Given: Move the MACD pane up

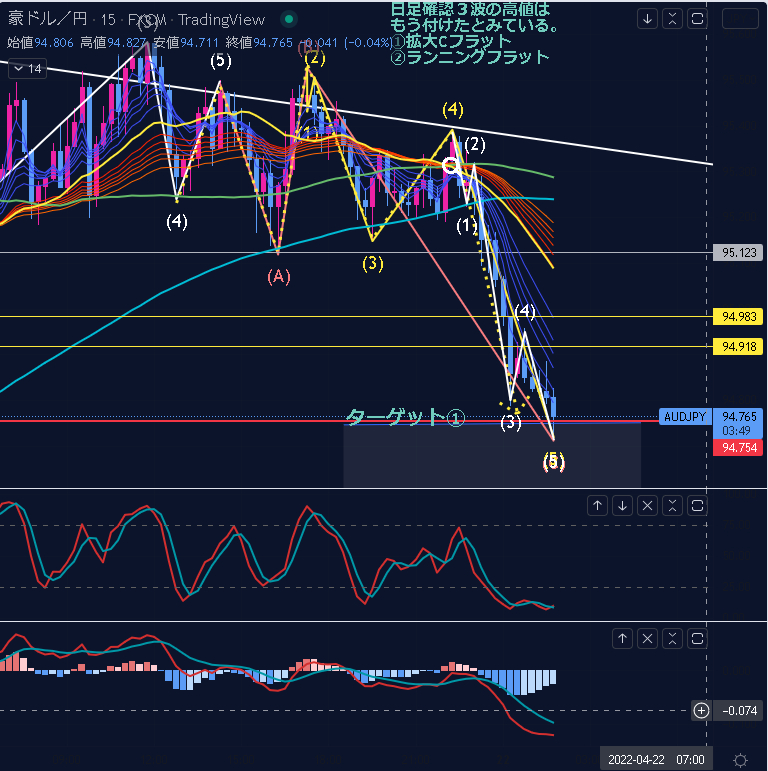Looking at the screenshot, I should 622,637.
